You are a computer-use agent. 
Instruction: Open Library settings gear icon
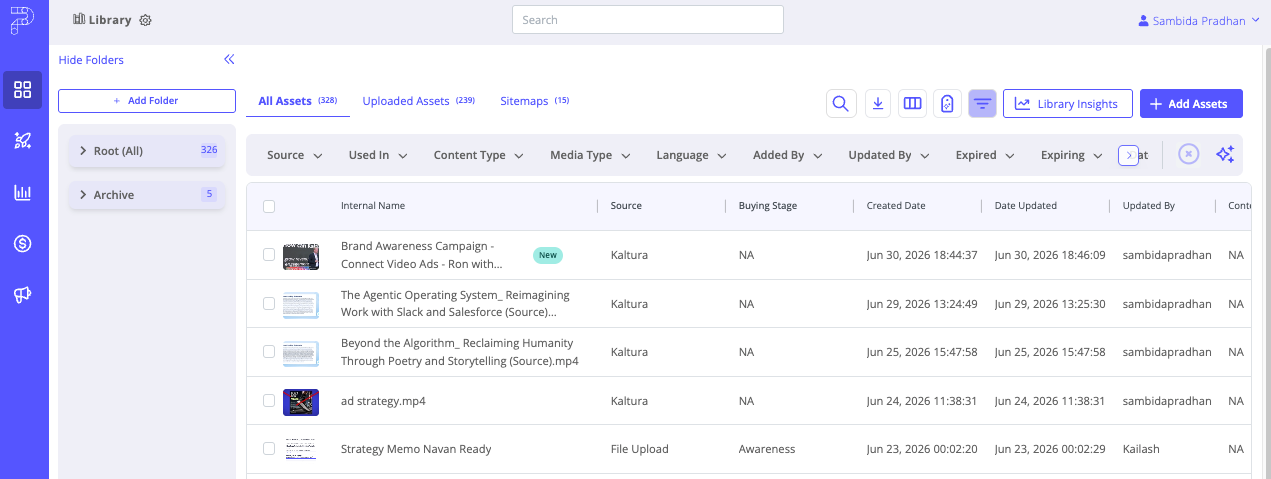pos(145,20)
